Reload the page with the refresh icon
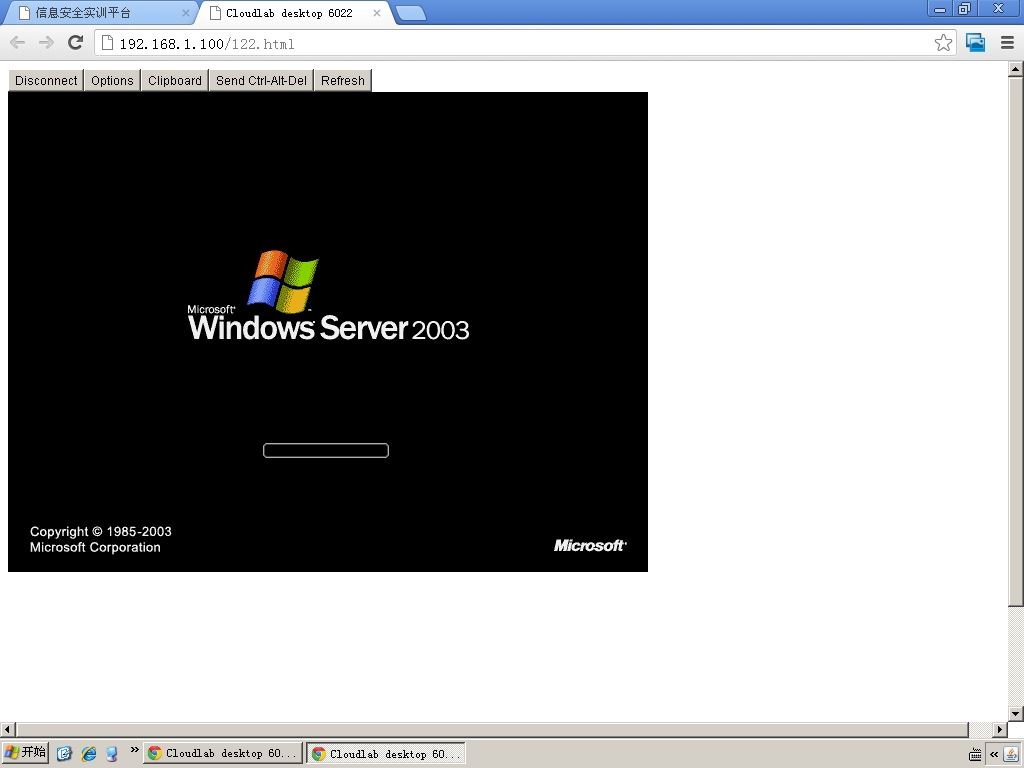Viewport: 1024px width, 768px height. click(x=76, y=42)
